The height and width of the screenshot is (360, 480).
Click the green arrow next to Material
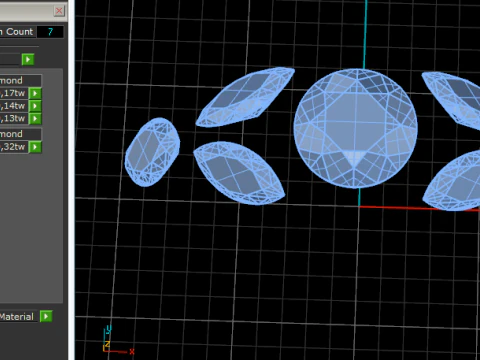tap(46, 316)
